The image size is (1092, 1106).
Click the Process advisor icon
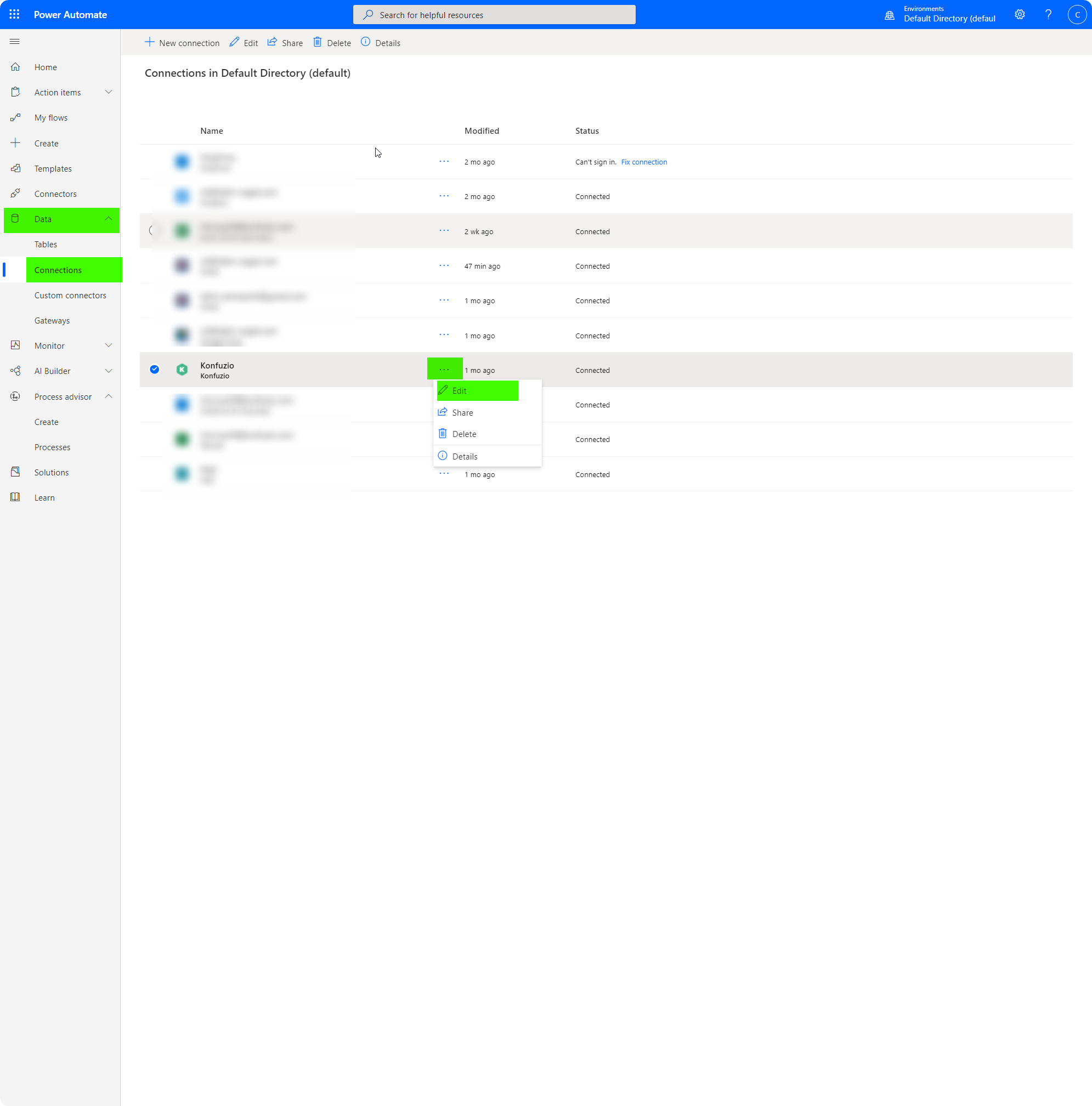[15, 396]
